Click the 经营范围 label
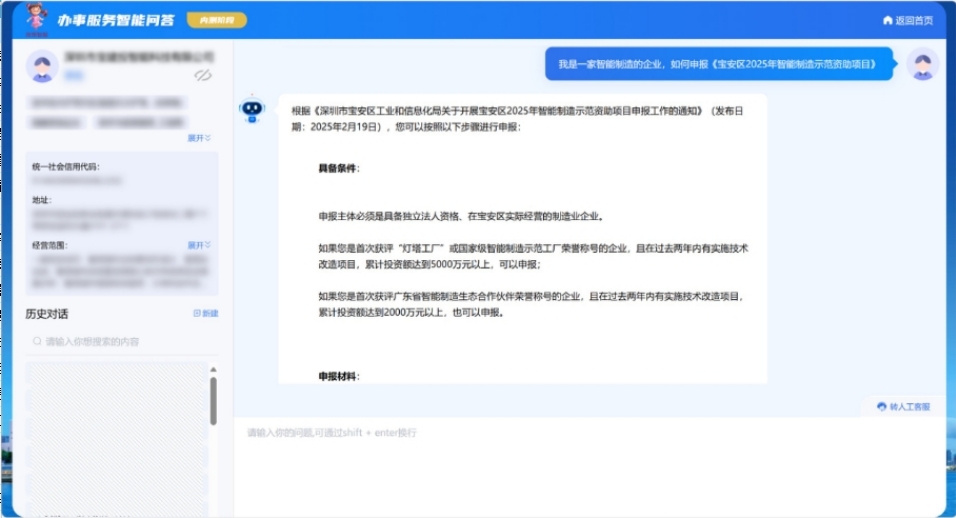This screenshot has width=956, height=518. [50, 245]
